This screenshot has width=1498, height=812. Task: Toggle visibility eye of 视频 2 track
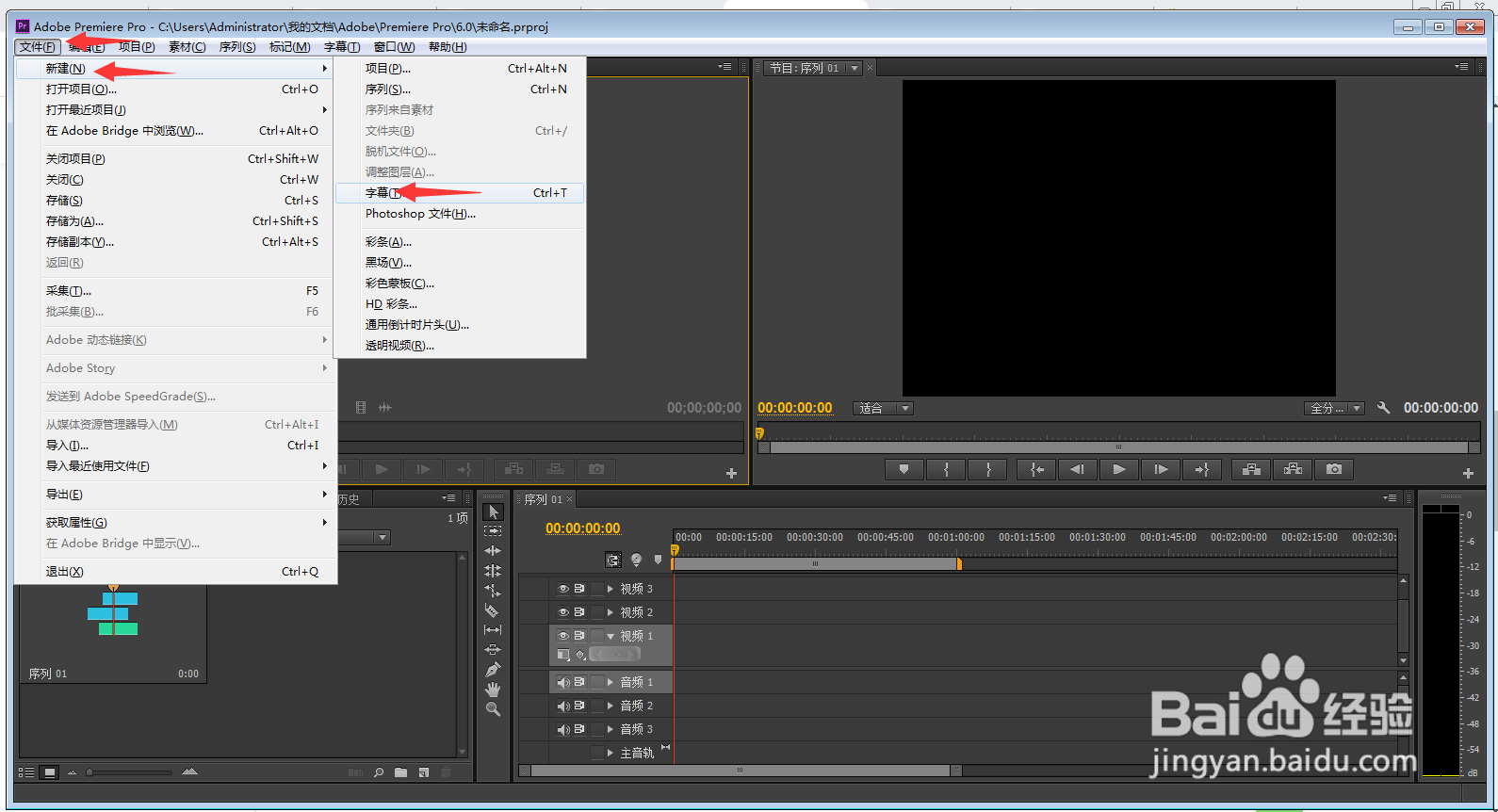pyautogui.click(x=563, y=612)
